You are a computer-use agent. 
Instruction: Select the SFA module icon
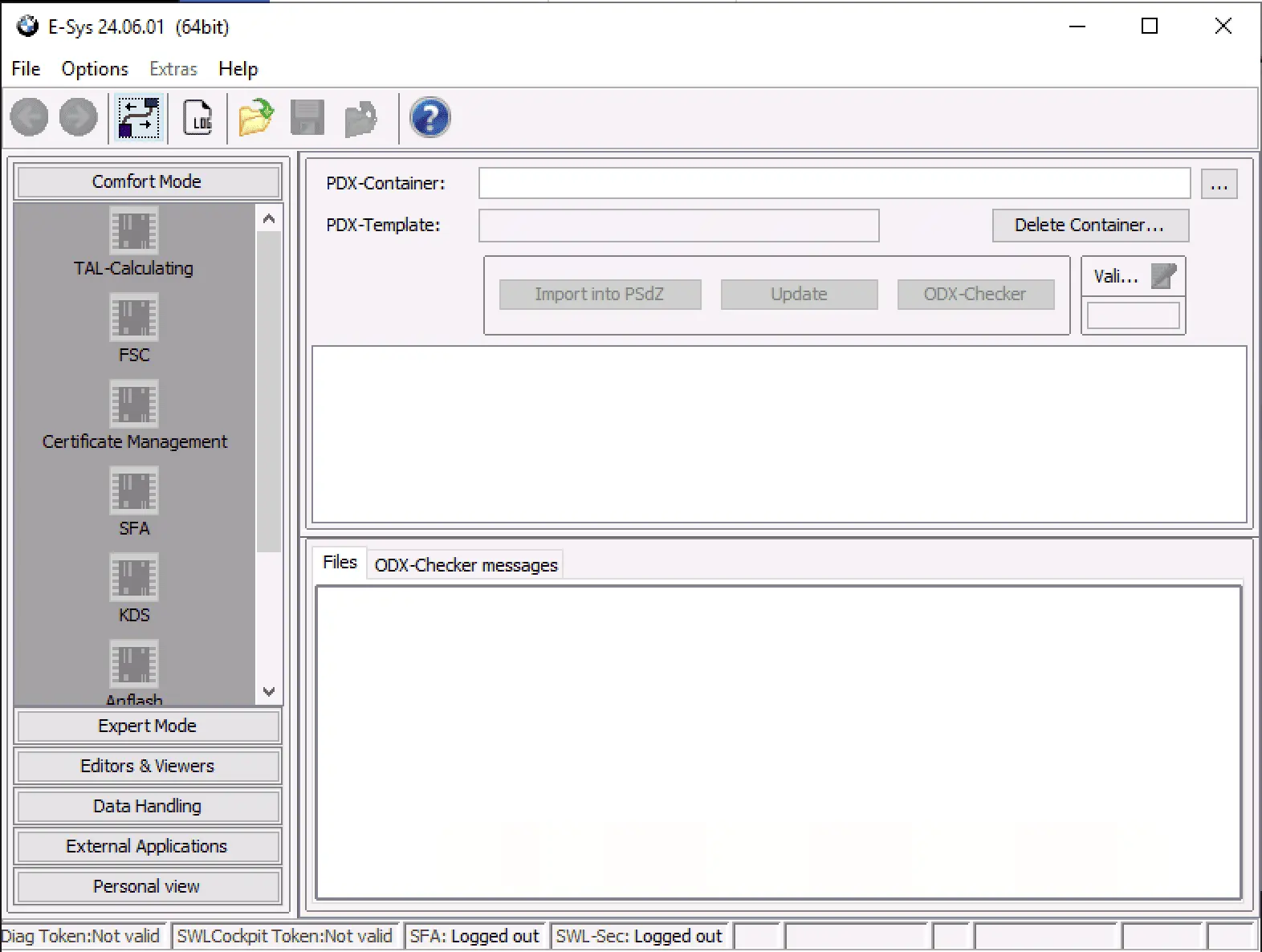click(x=134, y=490)
